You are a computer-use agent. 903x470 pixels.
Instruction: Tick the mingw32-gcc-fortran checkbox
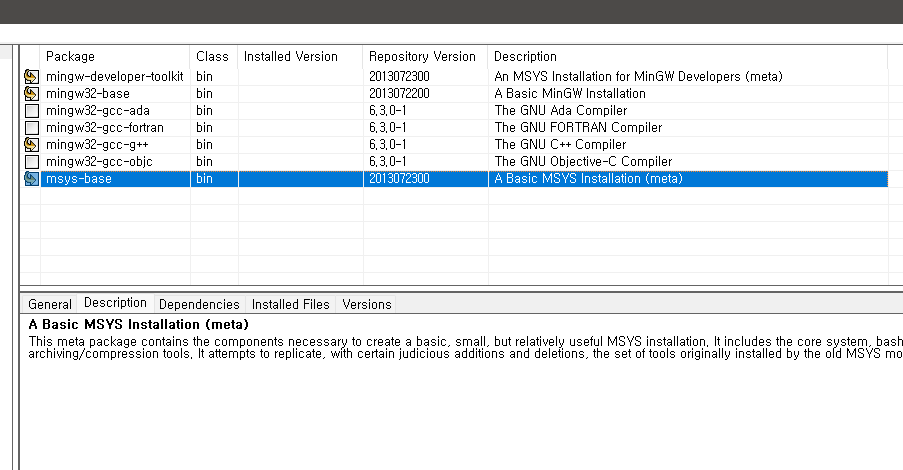coord(32,127)
